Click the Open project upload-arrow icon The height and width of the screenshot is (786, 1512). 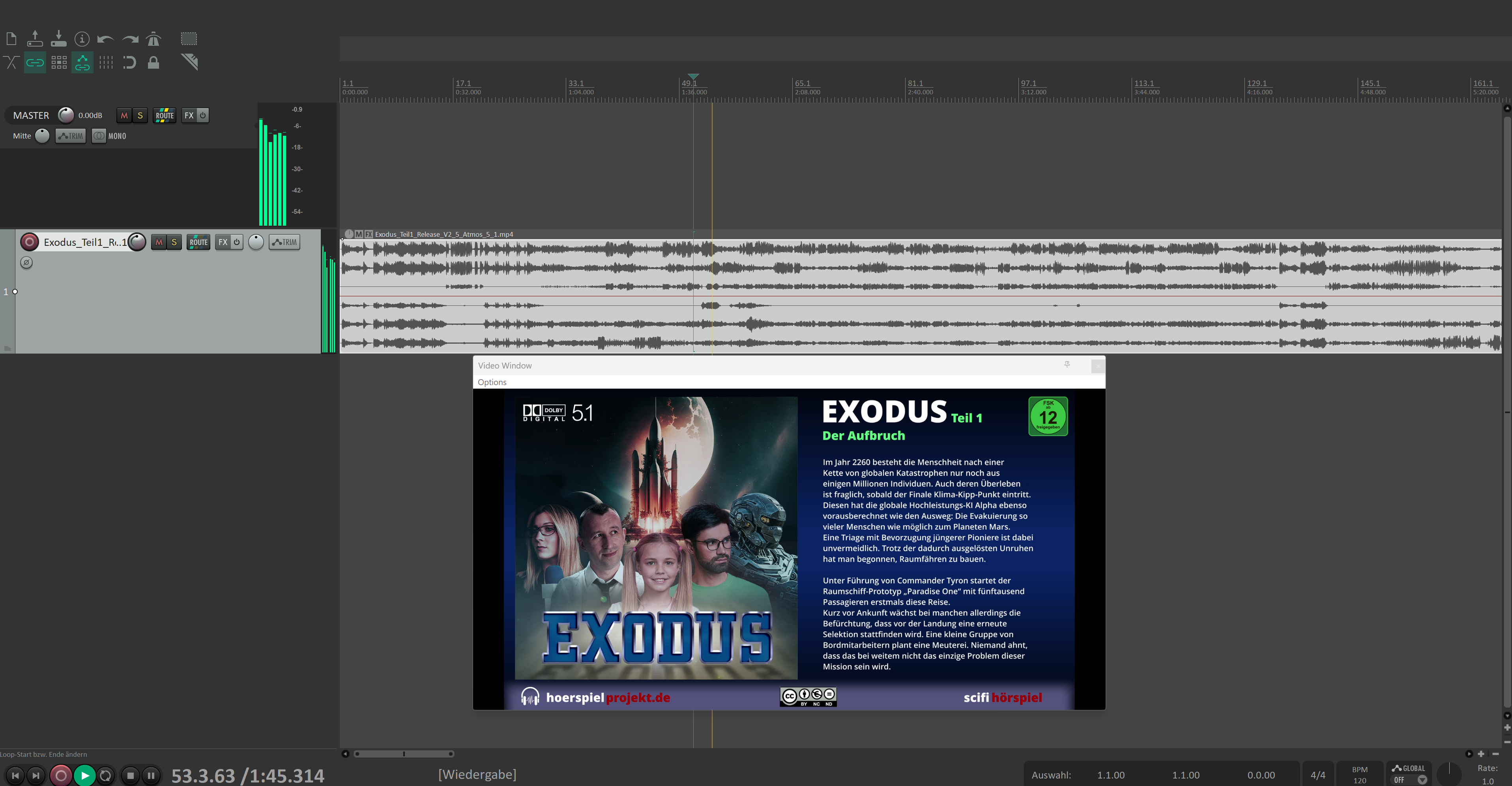(x=35, y=39)
